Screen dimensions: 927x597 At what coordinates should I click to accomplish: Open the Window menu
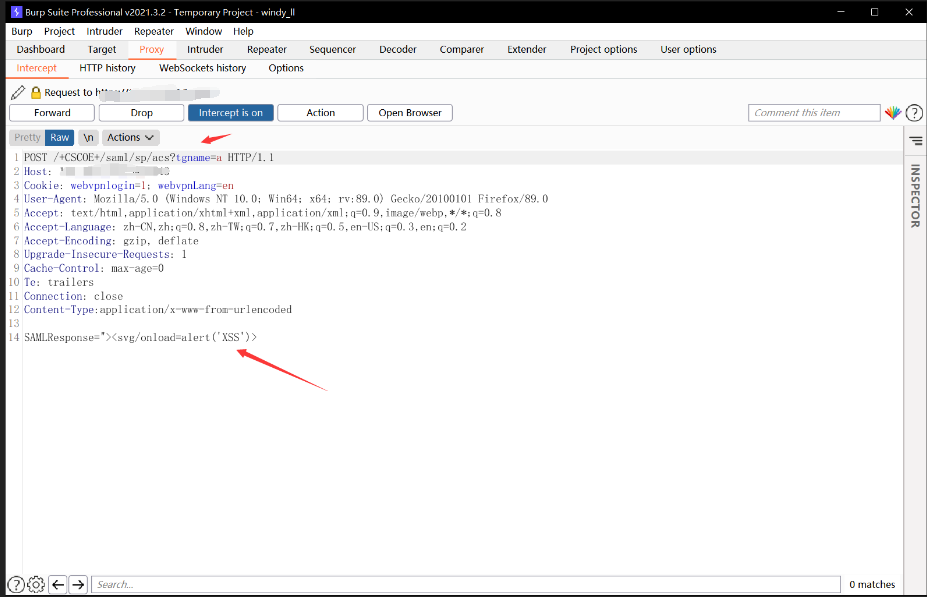[203, 31]
